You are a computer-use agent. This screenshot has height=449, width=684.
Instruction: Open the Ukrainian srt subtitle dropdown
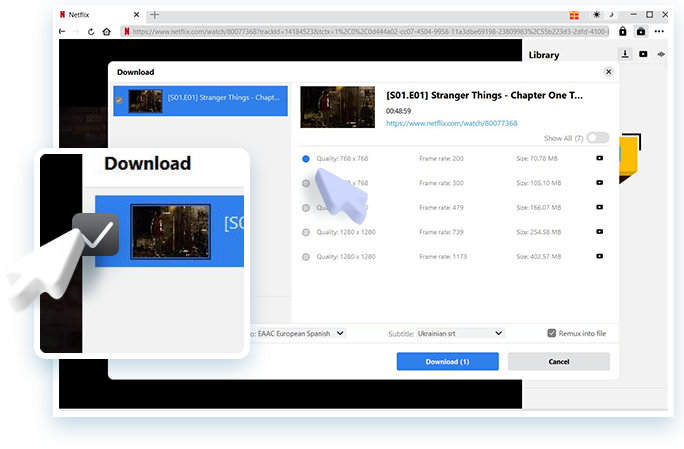click(x=461, y=333)
